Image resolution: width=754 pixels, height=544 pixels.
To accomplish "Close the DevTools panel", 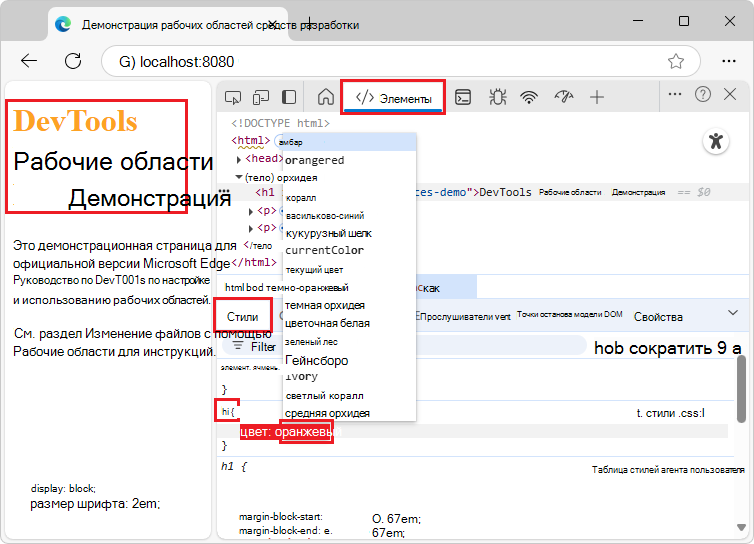I will pyautogui.click(x=730, y=94).
